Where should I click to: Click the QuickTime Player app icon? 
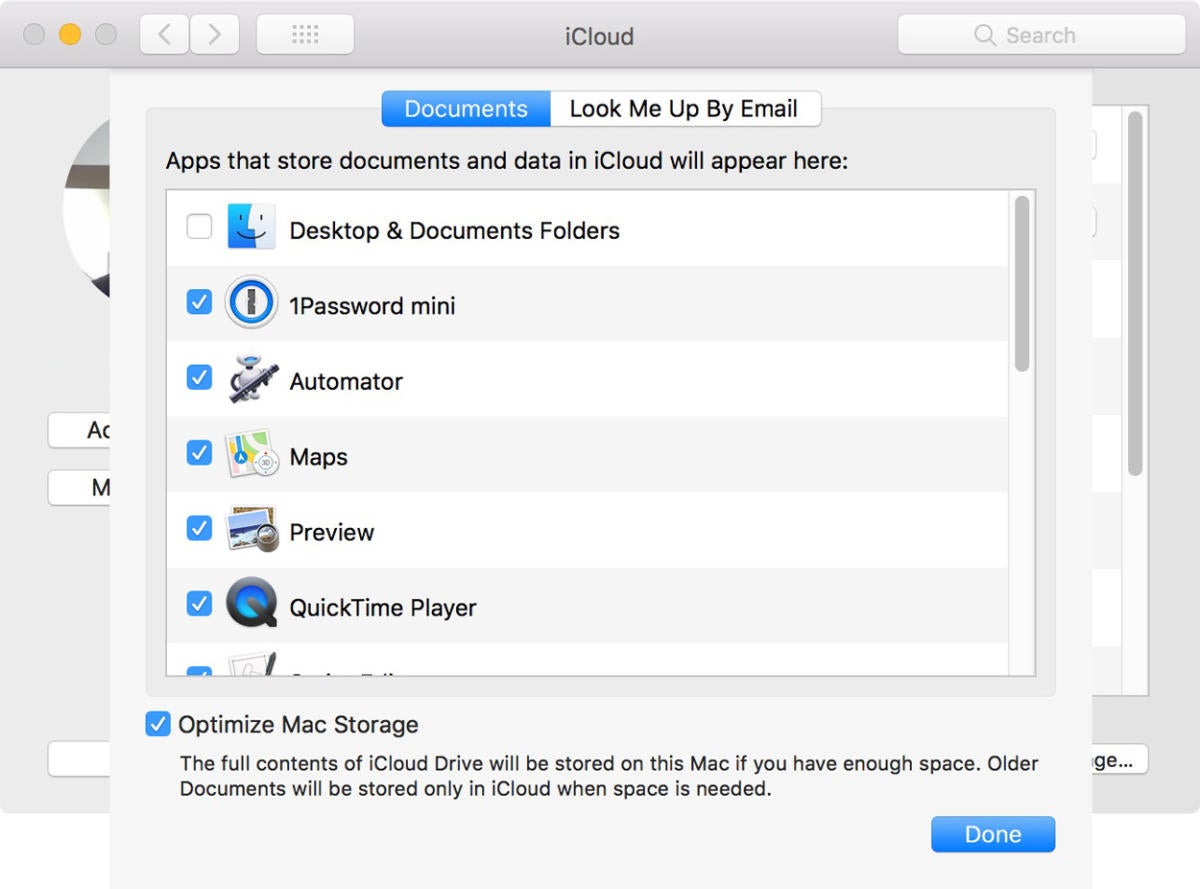[x=251, y=604]
